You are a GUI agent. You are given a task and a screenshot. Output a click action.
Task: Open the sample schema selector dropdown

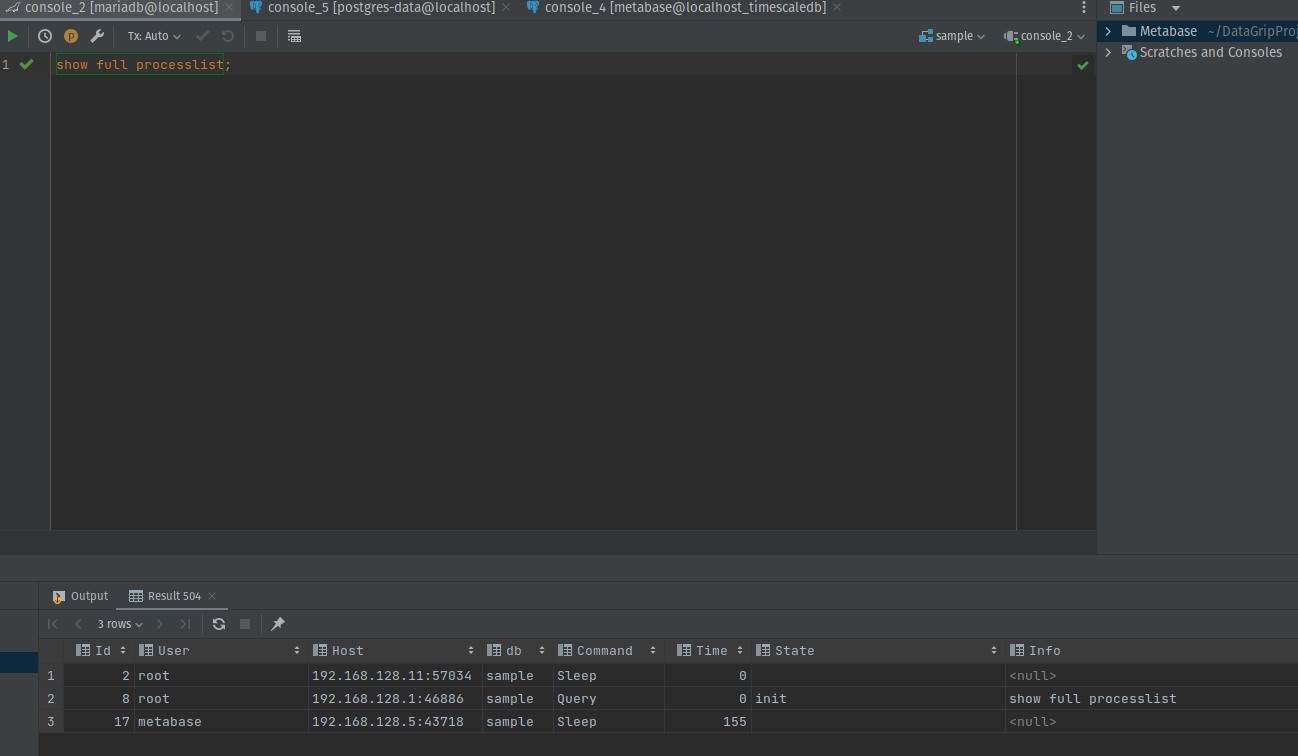point(950,36)
